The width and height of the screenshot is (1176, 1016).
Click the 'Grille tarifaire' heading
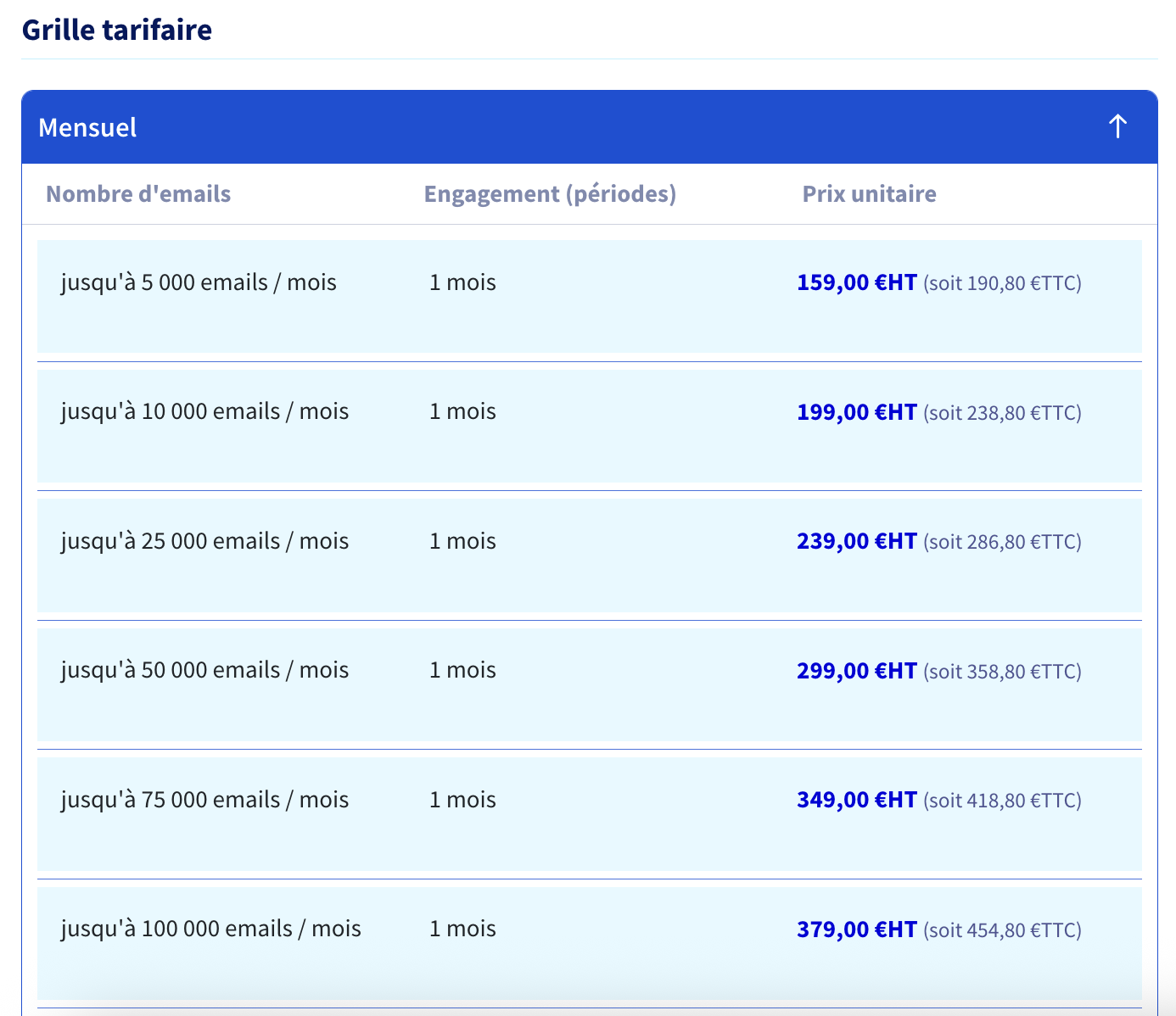117,30
